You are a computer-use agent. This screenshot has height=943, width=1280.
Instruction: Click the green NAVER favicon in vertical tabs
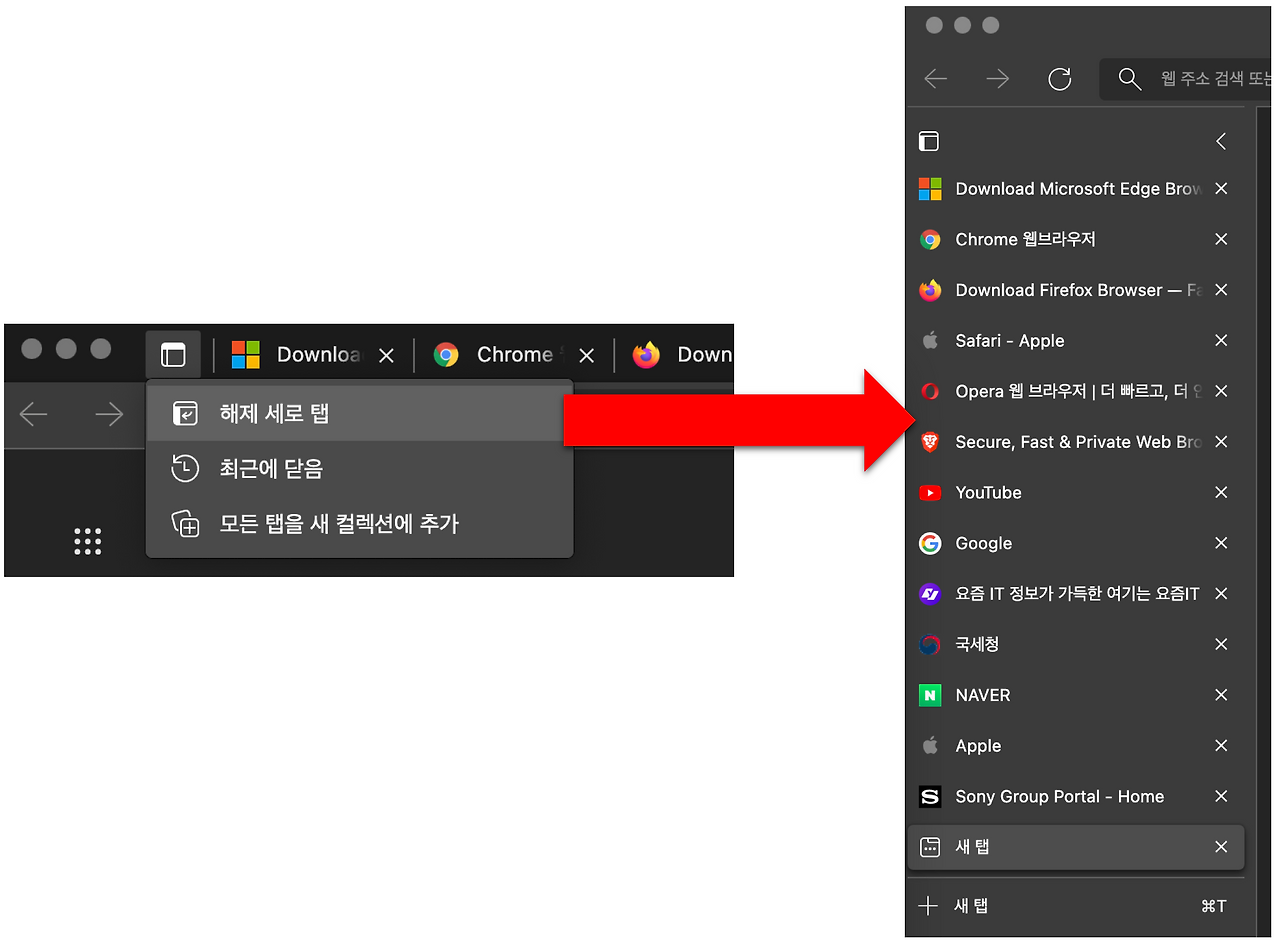[930, 696]
